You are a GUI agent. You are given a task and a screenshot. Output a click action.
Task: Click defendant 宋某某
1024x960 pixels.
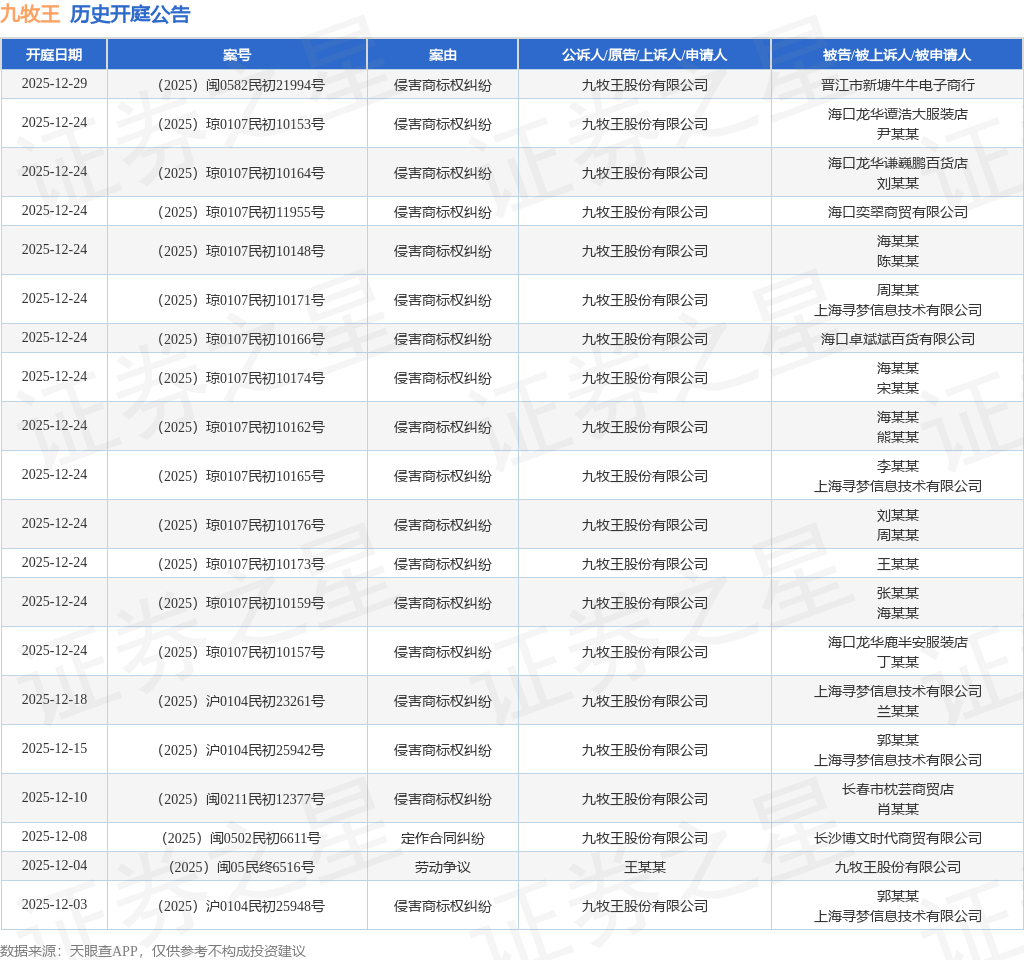coord(898,388)
